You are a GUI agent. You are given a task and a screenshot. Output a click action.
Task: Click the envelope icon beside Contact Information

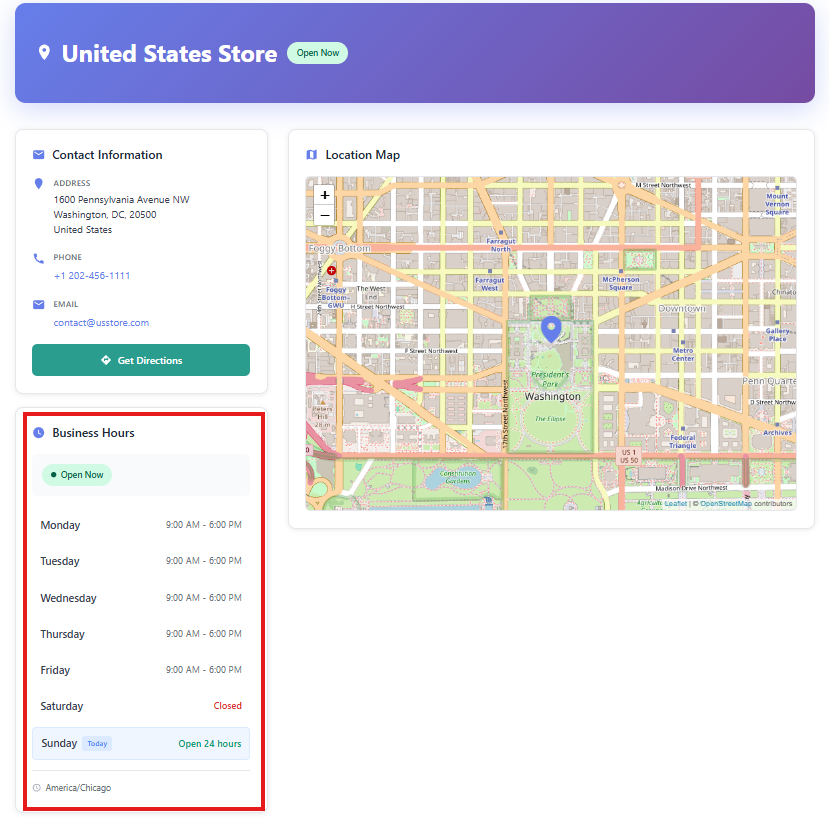pos(39,154)
